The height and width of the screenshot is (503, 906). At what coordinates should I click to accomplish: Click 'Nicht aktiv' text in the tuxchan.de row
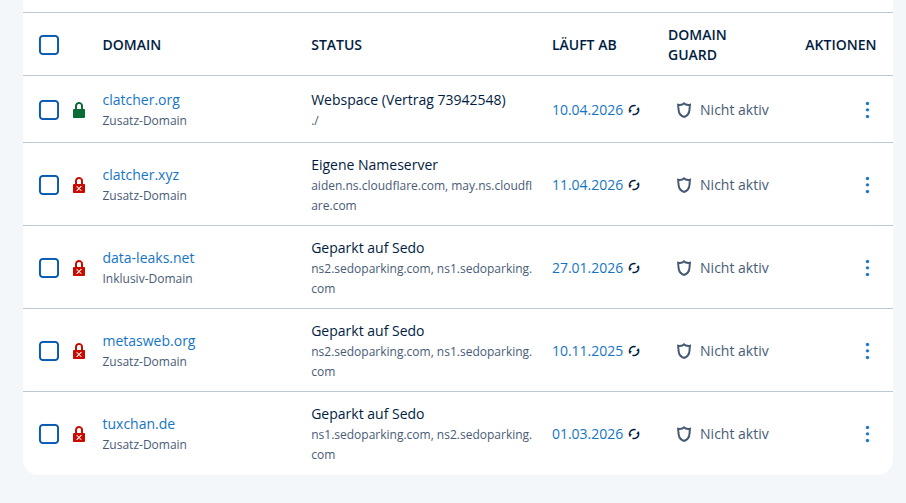pyautogui.click(x=734, y=434)
